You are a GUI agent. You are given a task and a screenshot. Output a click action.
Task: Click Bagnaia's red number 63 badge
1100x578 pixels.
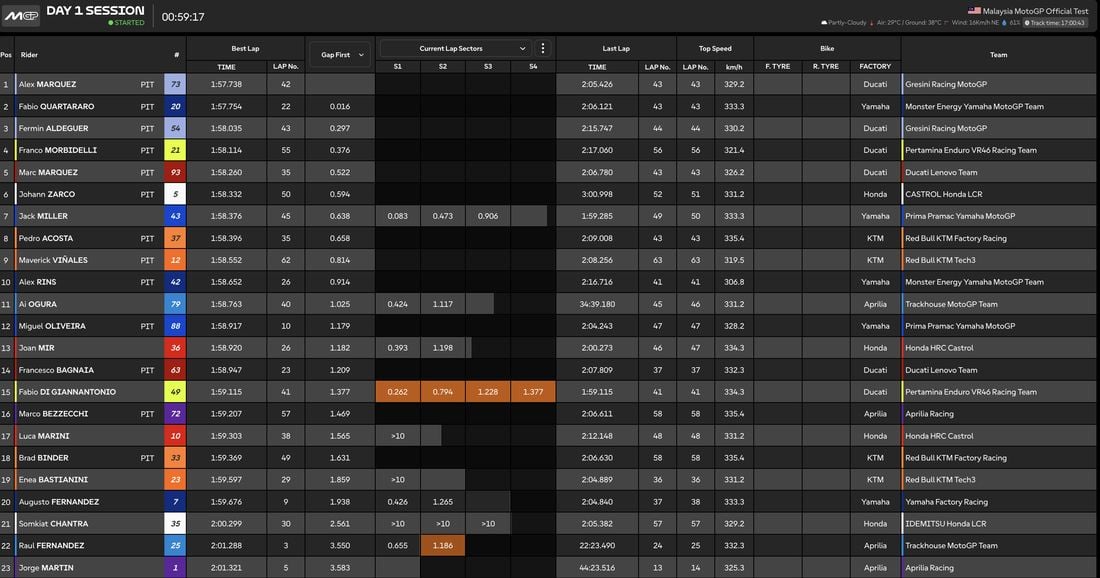pos(175,370)
